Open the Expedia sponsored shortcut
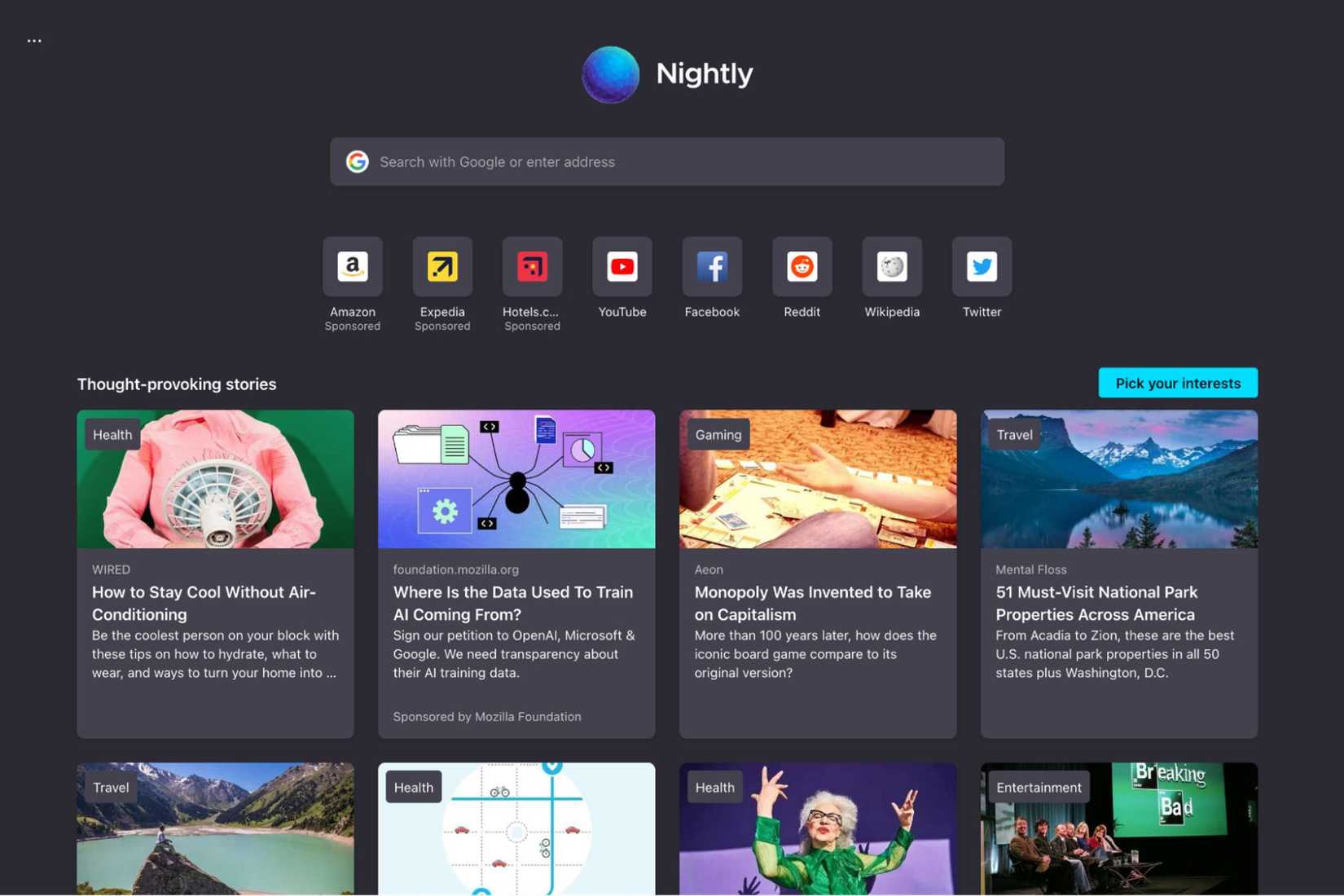The height and width of the screenshot is (896, 1344). click(x=442, y=266)
